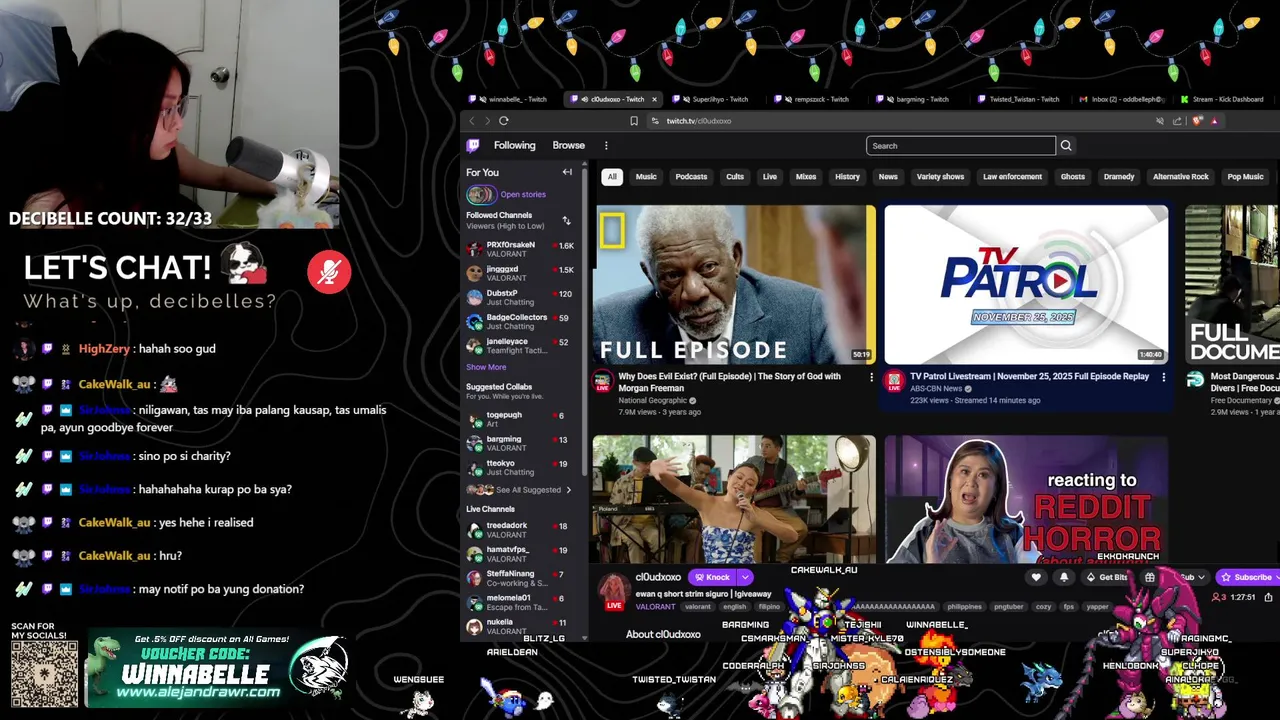The height and width of the screenshot is (720, 1280).
Task: Click the Get Bits button
Action: [1107, 577]
